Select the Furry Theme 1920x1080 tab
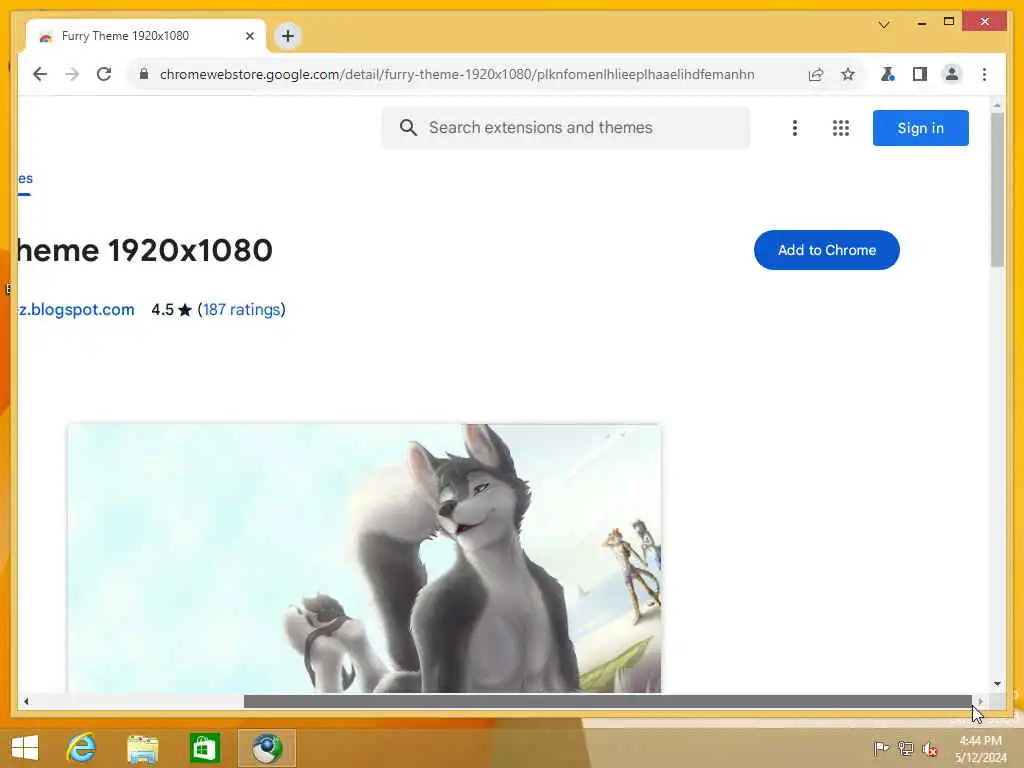Image resolution: width=1024 pixels, height=768 pixels. (x=146, y=36)
